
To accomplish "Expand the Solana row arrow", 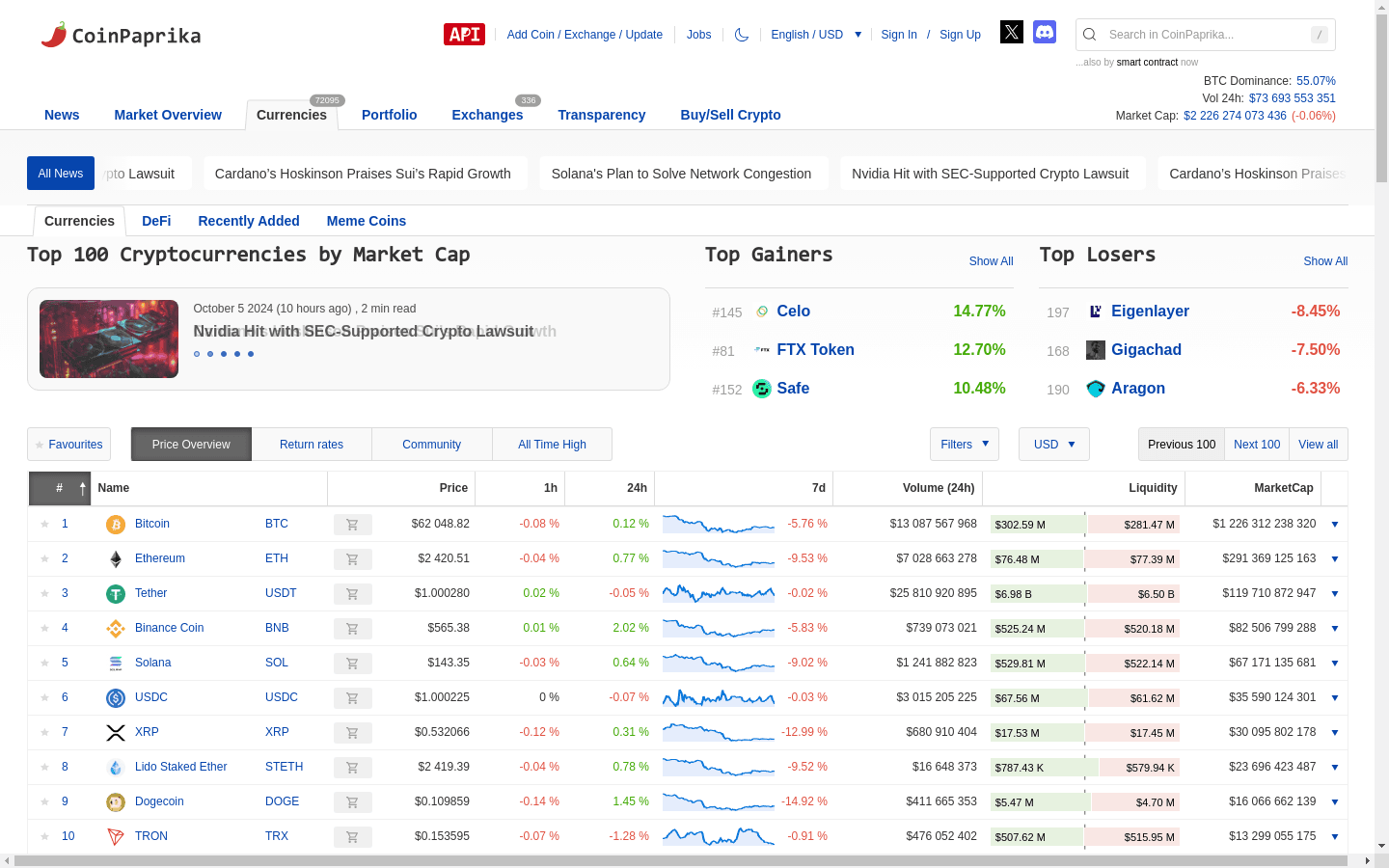I will coord(1335,664).
